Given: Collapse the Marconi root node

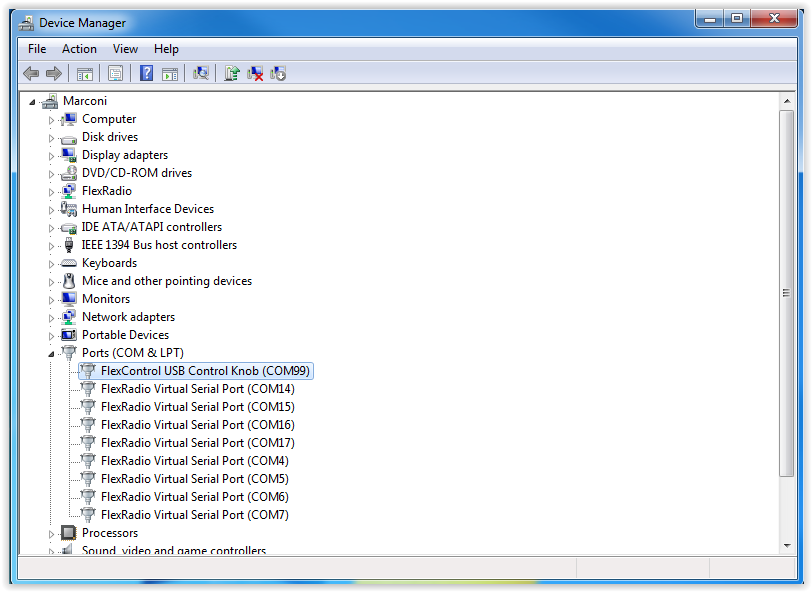Looking at the screenshot, I should tap(32, 102).
